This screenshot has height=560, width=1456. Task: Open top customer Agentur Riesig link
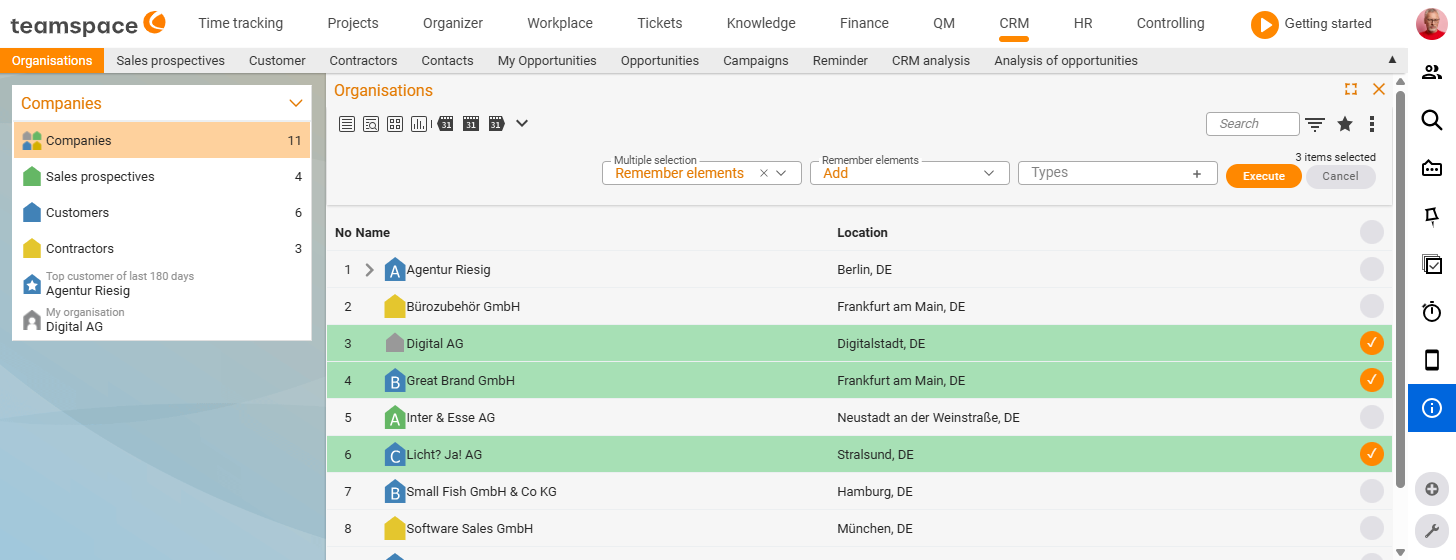88,291
